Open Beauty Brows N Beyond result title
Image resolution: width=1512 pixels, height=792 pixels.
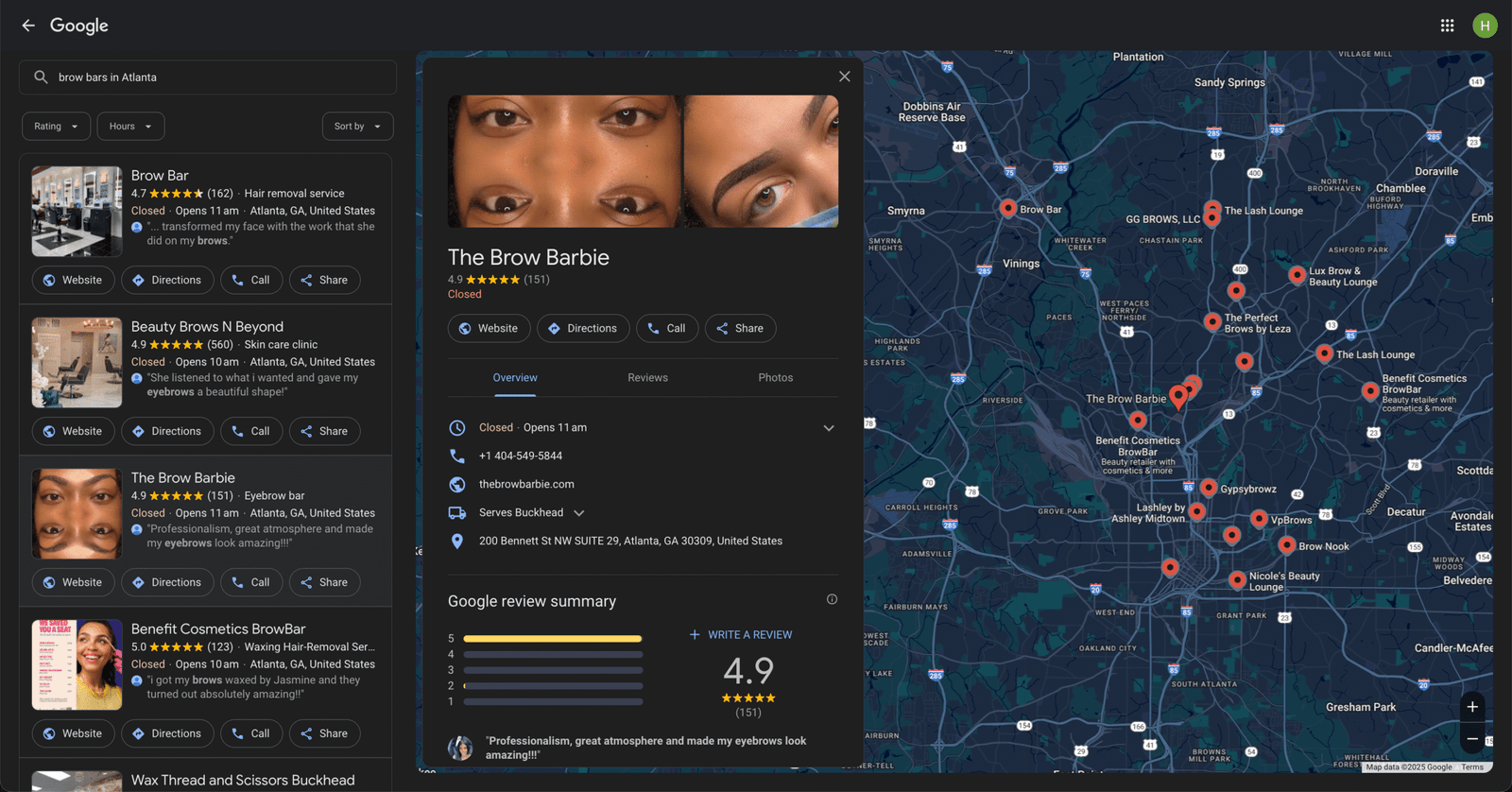207,327
